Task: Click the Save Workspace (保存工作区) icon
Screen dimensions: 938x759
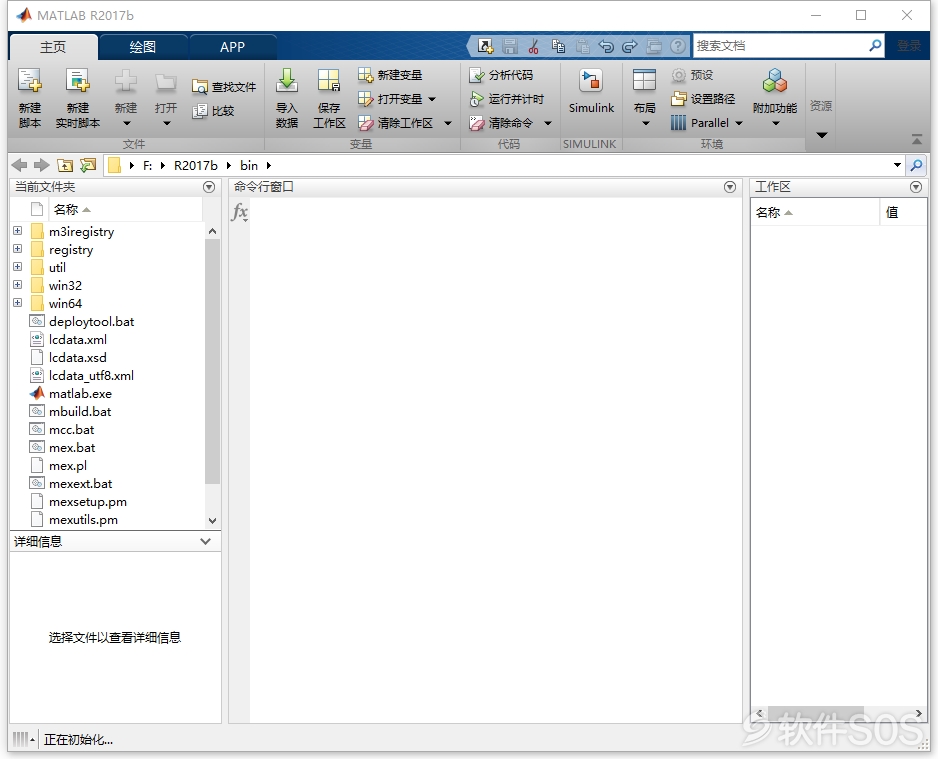Action: [x=329, y=81]
